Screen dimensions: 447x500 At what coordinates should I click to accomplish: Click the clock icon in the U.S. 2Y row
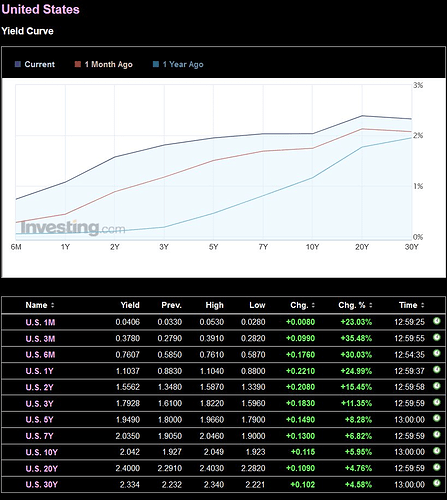click(x=437, y=386)
